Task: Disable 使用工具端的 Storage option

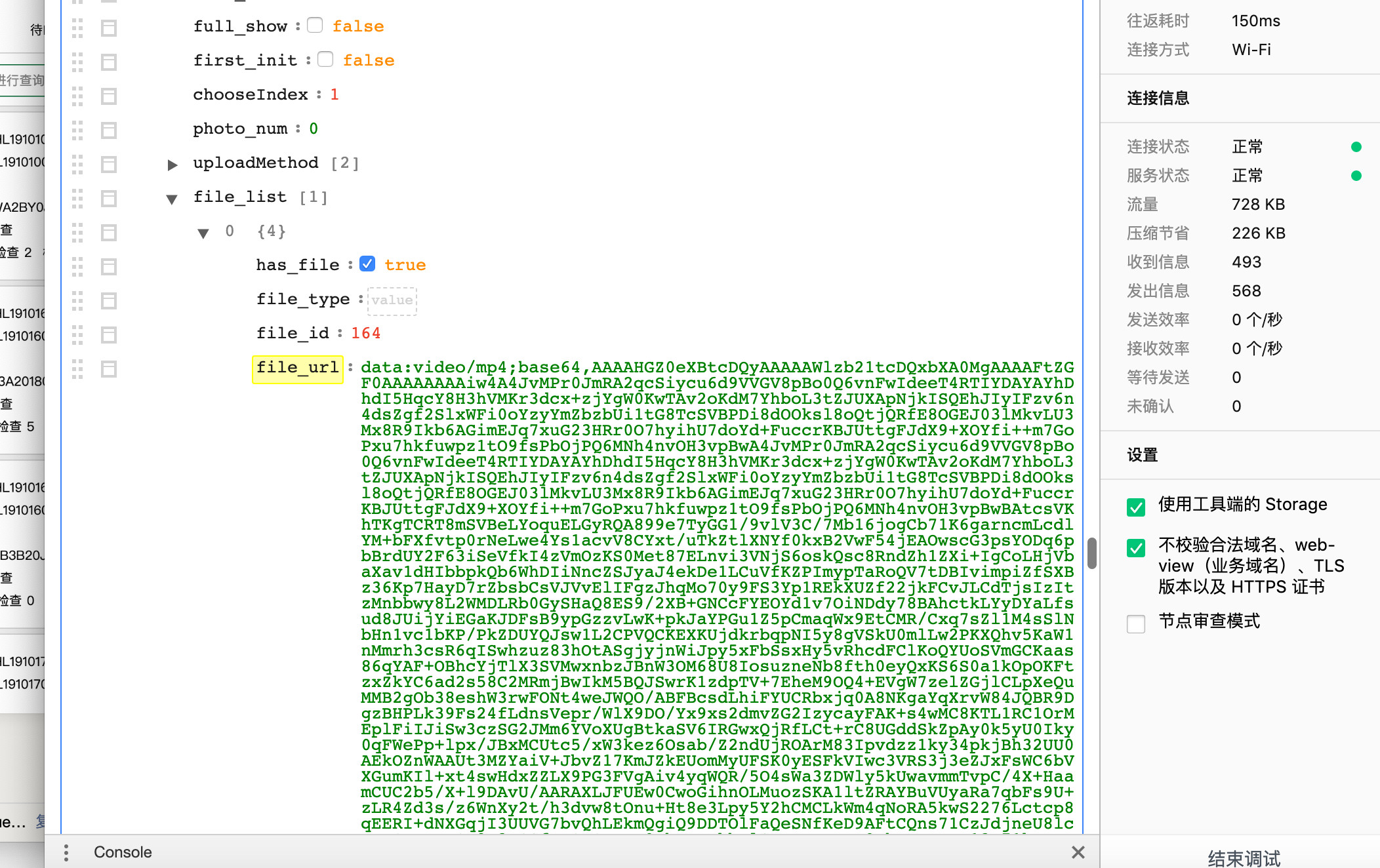Action: coord(1136,506)
